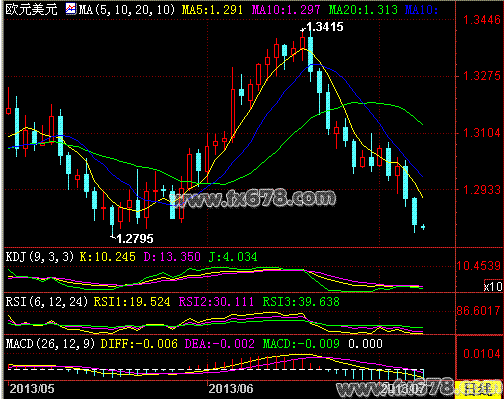
Task: Click the cyan candlestick under the 1.3415 marker
Action: (x=311, y=54)
